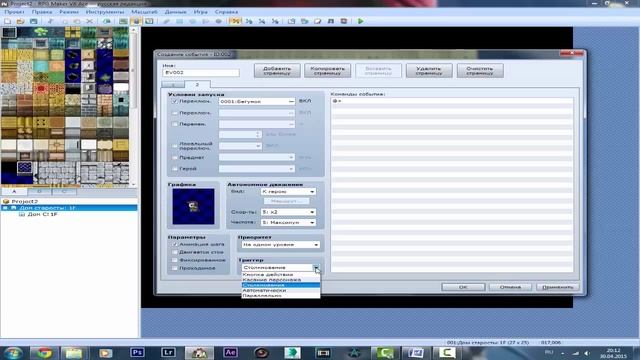The image size is (640, 360).
Task: Check the Герой condition checkbox
Action: pos(175,168)
